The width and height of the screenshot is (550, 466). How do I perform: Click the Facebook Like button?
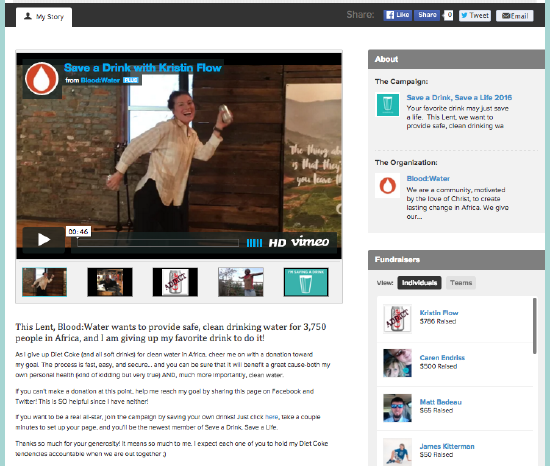(397, 15)
